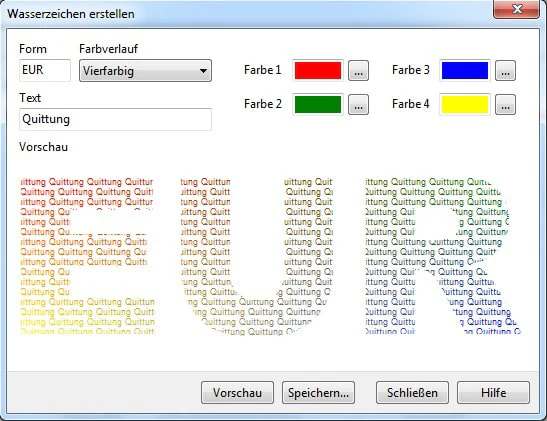Open the Farbverlauf dropdown showing Vierfarbig
The width and height of the screenshot is (547, 421).
click(x=145, y=71)
